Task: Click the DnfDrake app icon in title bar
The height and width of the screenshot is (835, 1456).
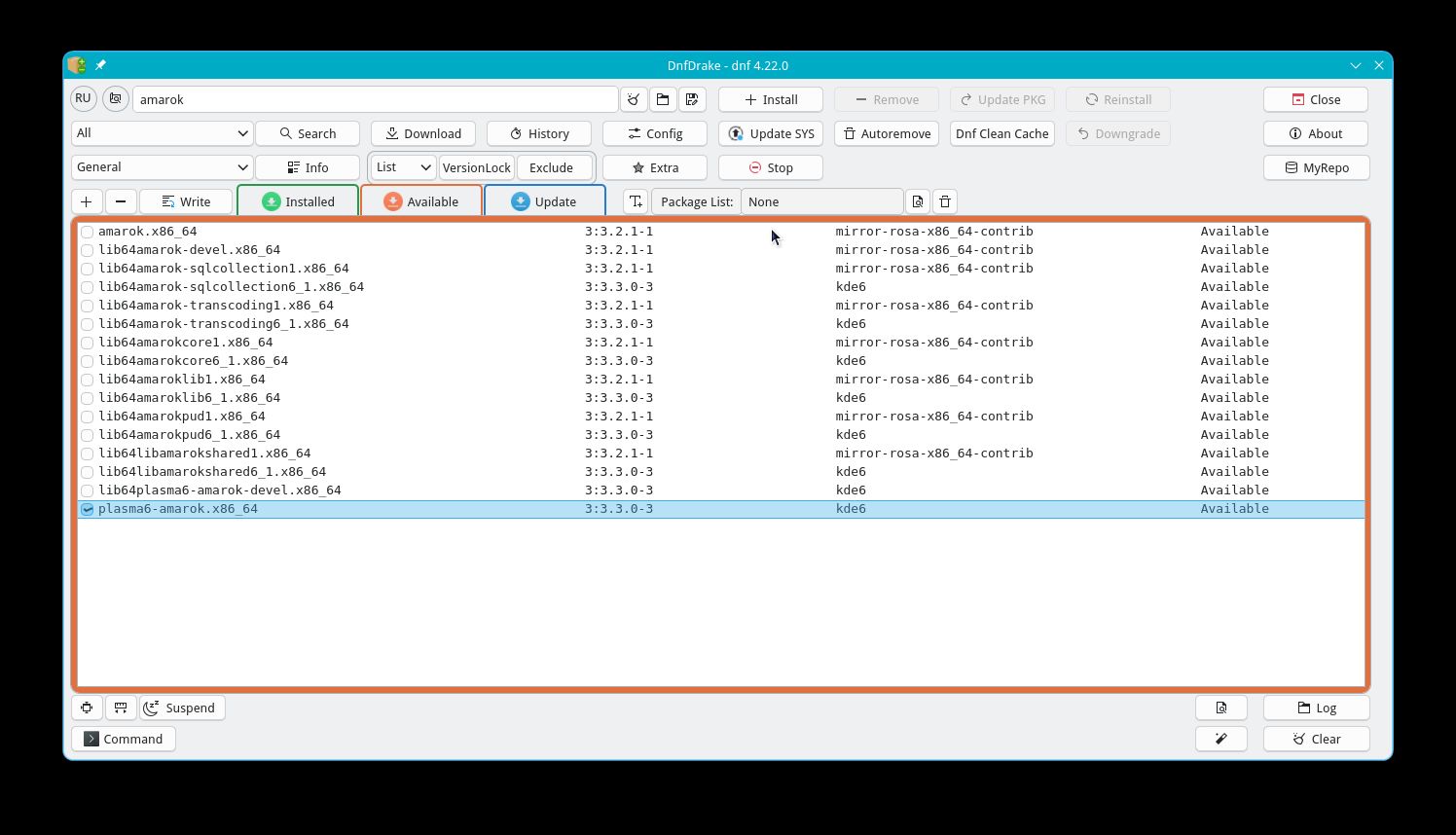Action: [x=77, y=65]
